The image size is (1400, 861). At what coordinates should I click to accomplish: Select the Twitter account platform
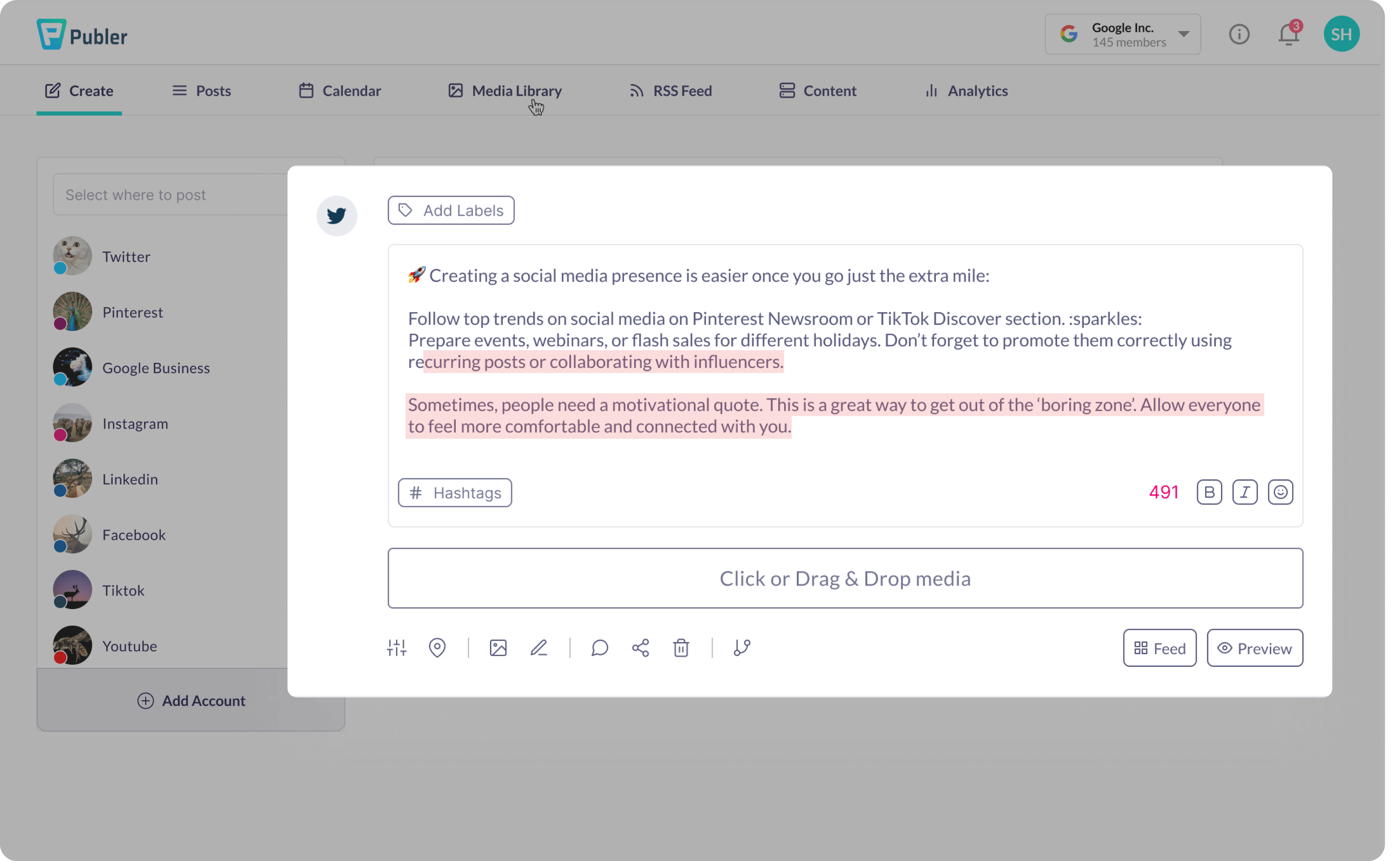point(126,256)
